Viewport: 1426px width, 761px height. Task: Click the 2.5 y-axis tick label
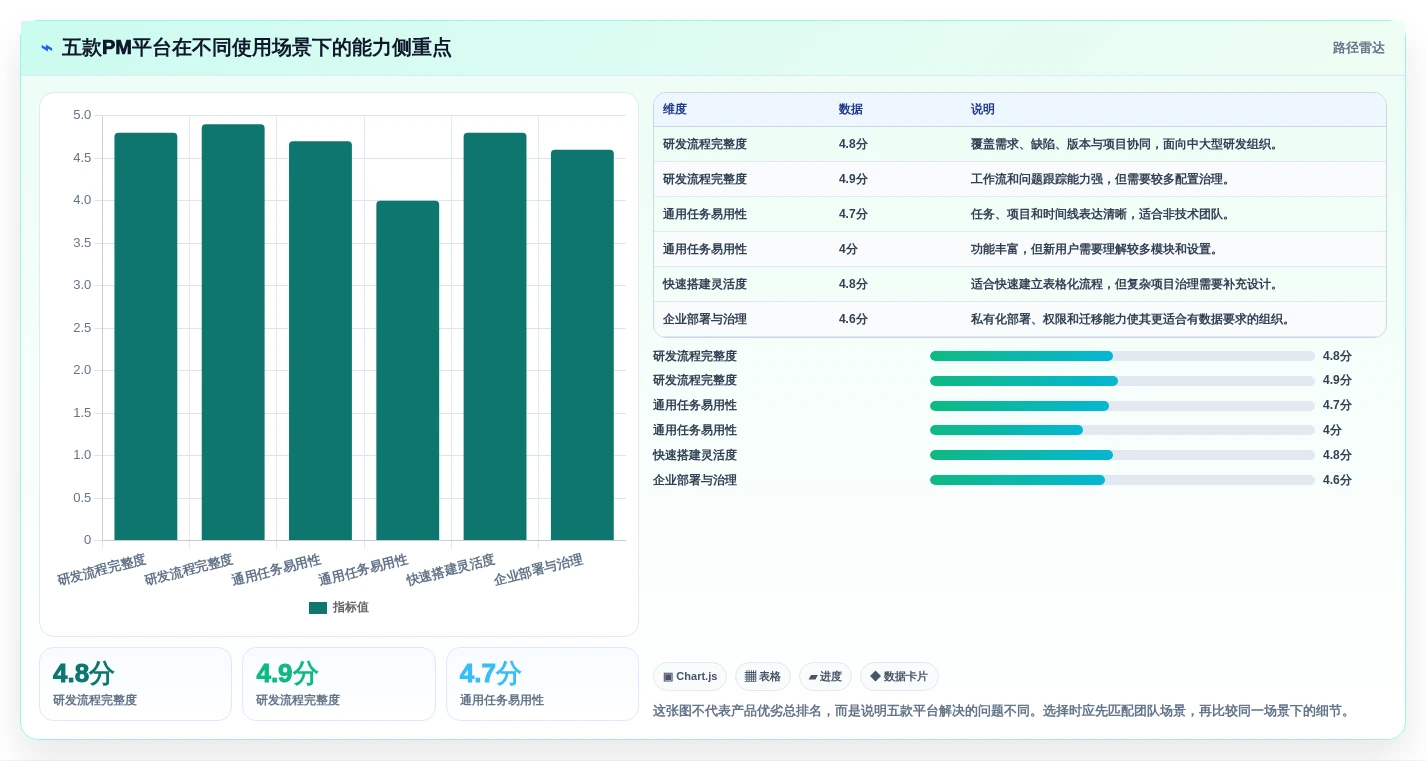(x=82, y=328)
